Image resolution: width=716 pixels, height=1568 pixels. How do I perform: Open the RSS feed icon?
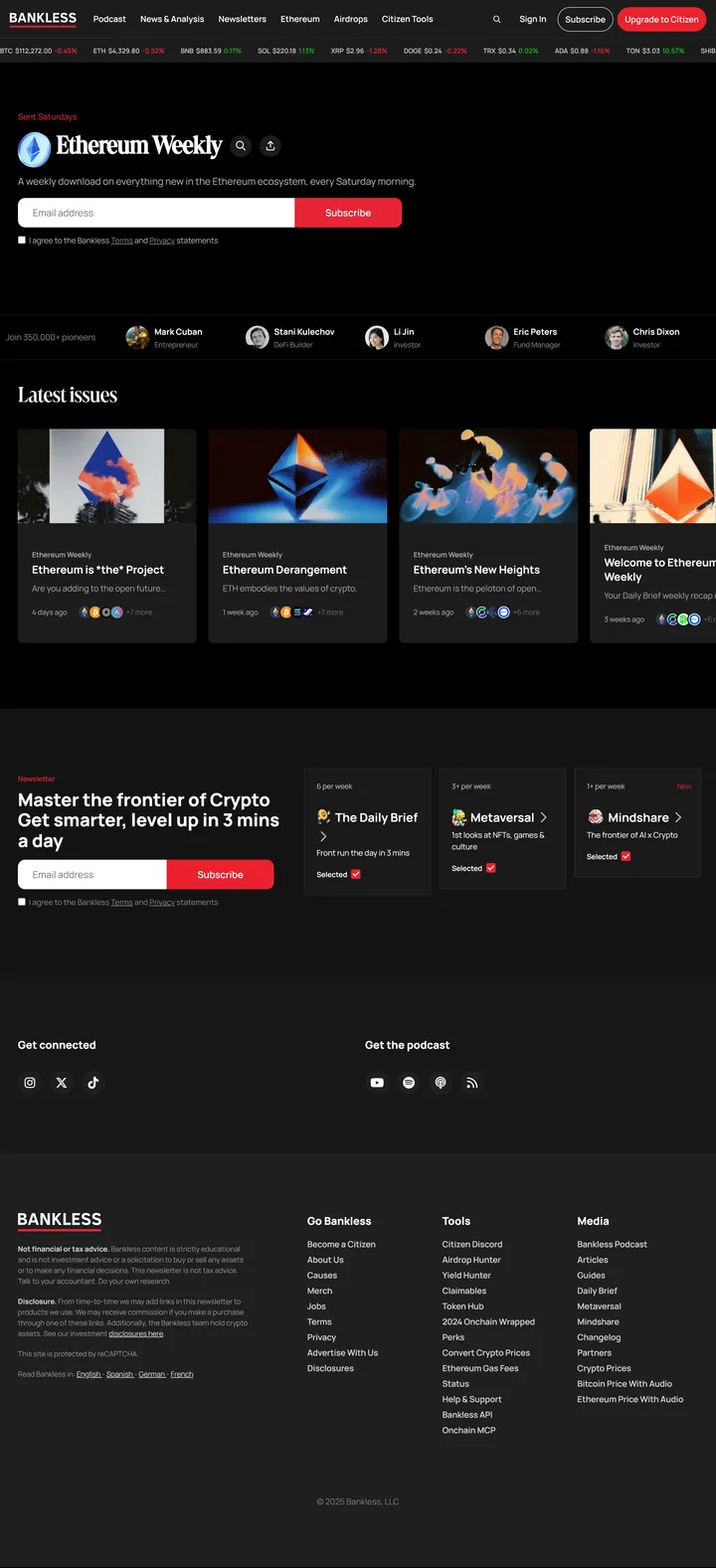pyautogui.click(x=472, y=1083)
